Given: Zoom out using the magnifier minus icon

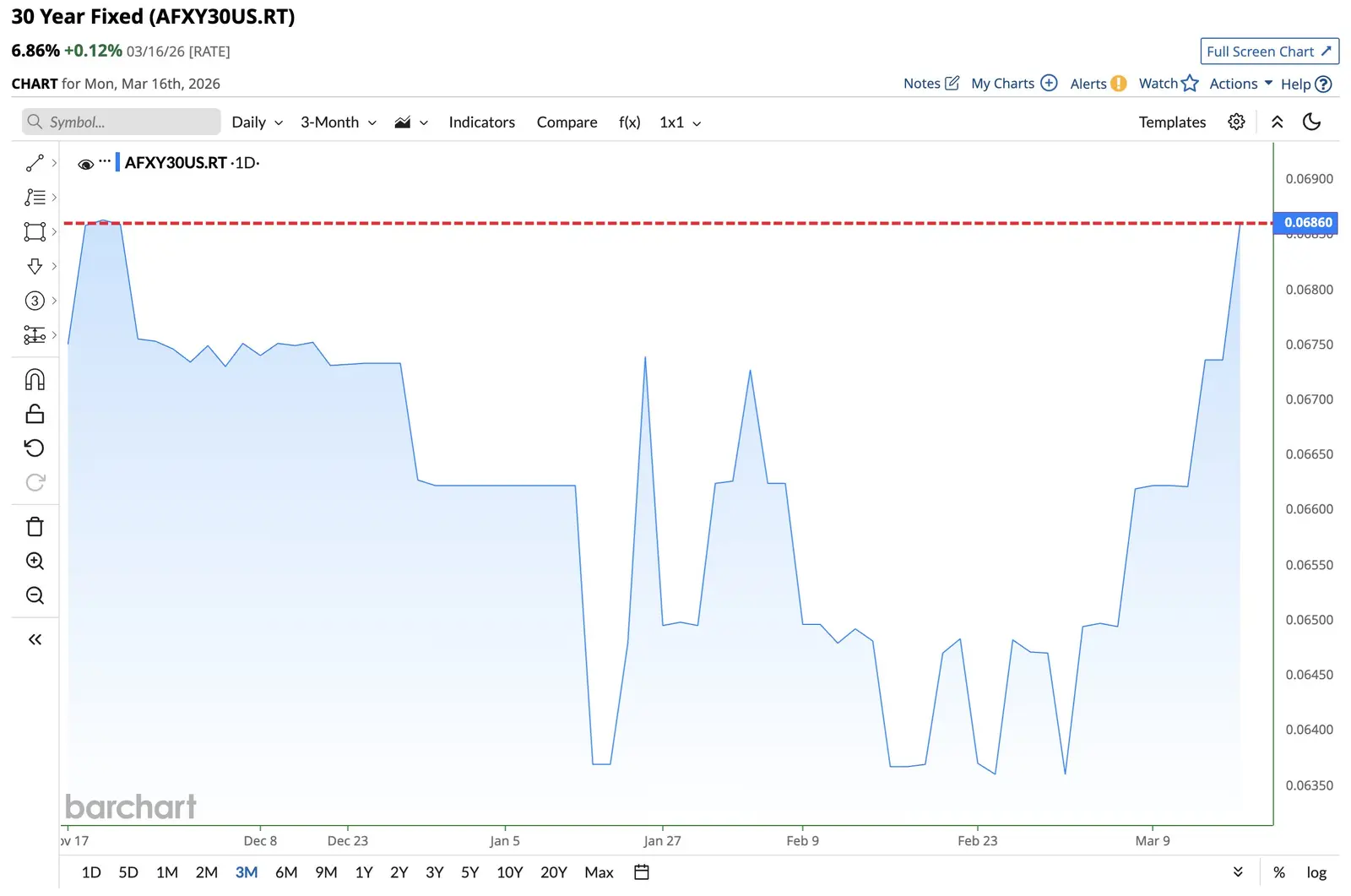Looking at the screenshot, I should 35,596.
